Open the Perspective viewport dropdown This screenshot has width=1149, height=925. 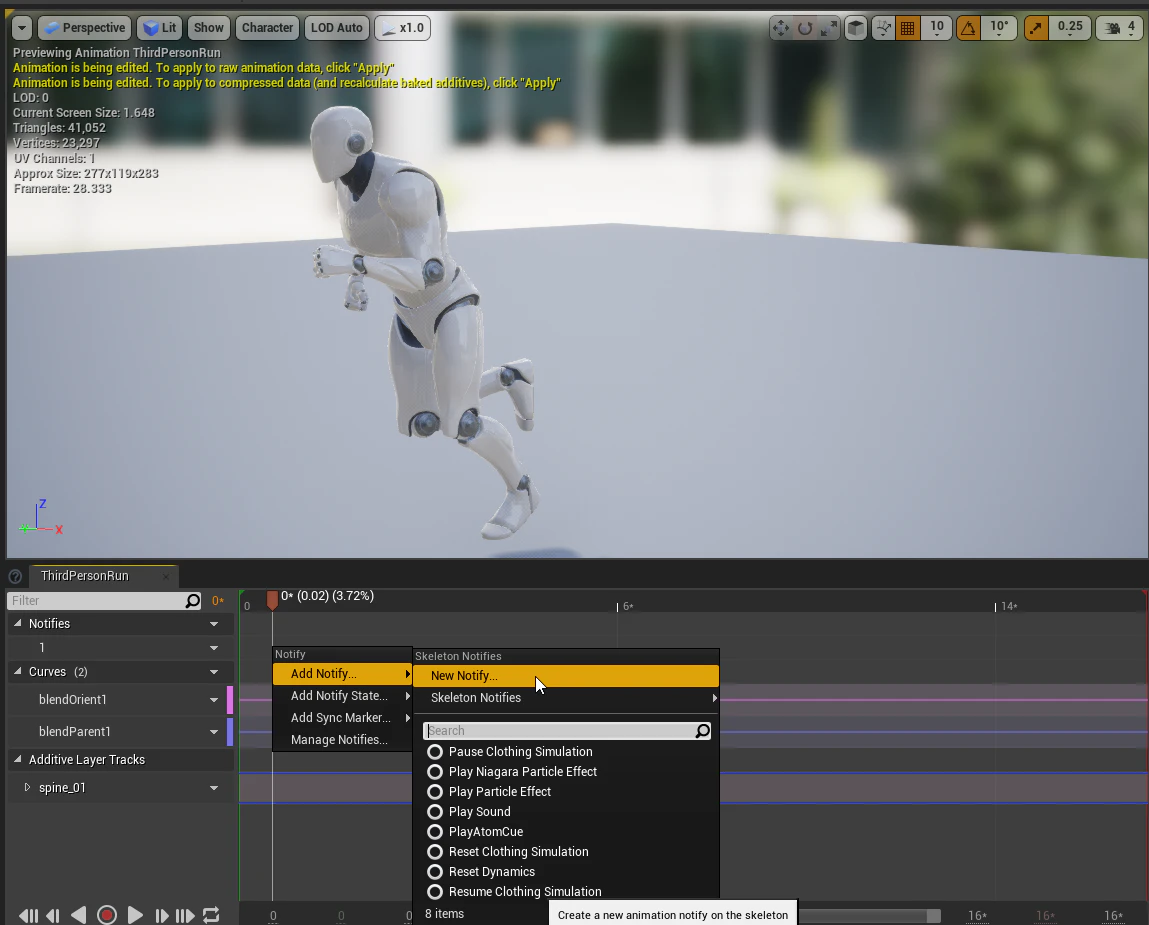click(x=84, y=28)
